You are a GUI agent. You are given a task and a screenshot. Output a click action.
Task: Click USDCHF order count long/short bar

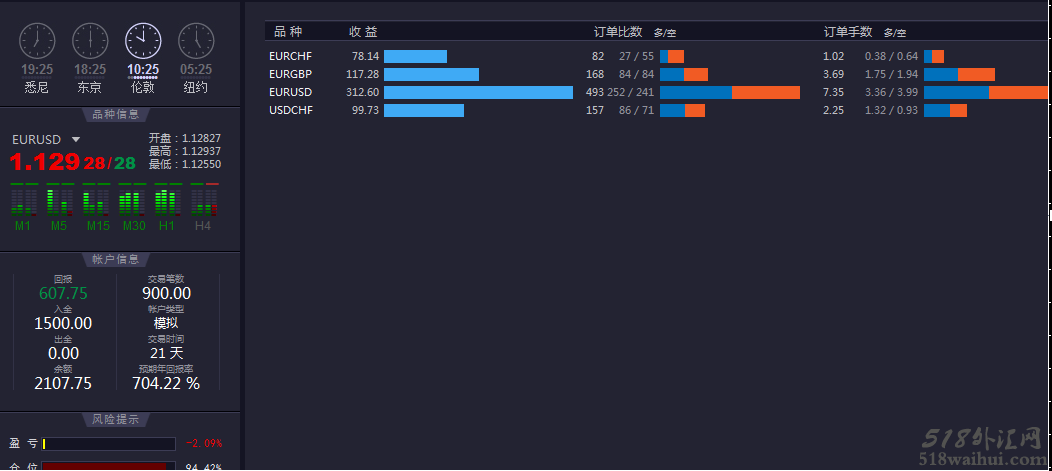coord(682,110)
